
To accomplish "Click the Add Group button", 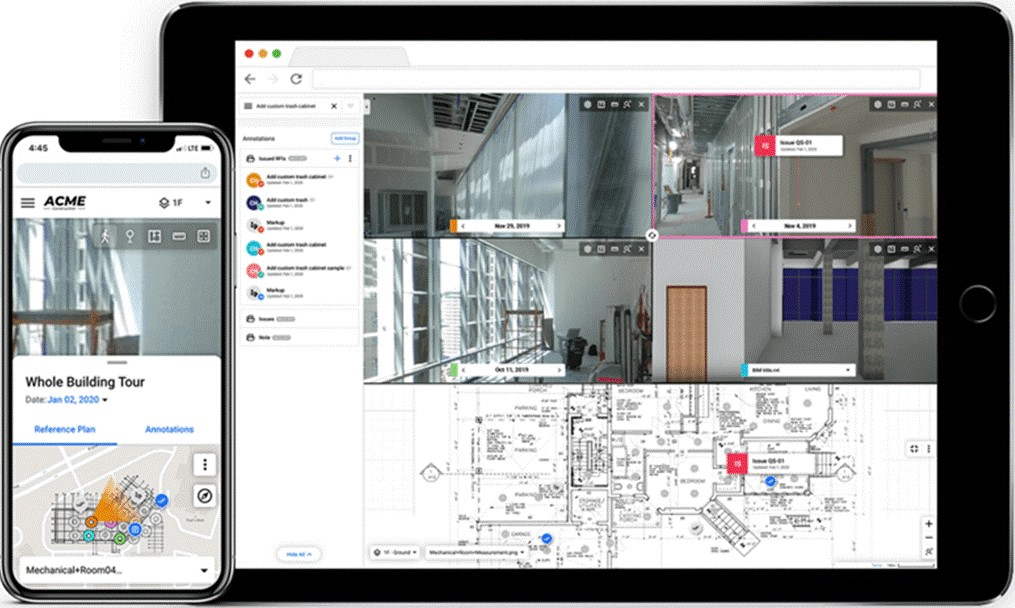I will click(344, 139).
